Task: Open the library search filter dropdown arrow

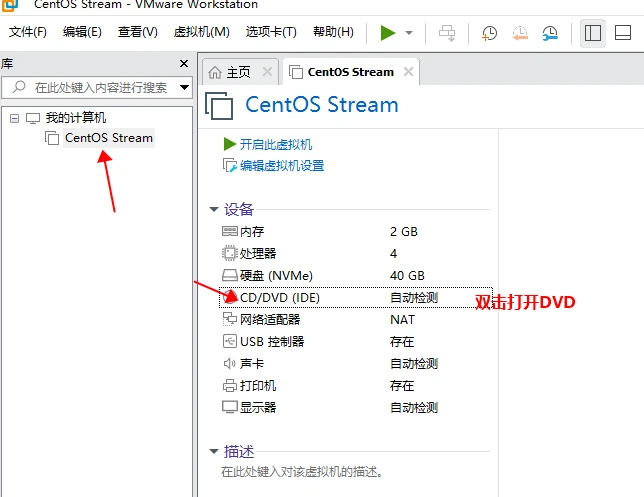Action: click(184, 87)
